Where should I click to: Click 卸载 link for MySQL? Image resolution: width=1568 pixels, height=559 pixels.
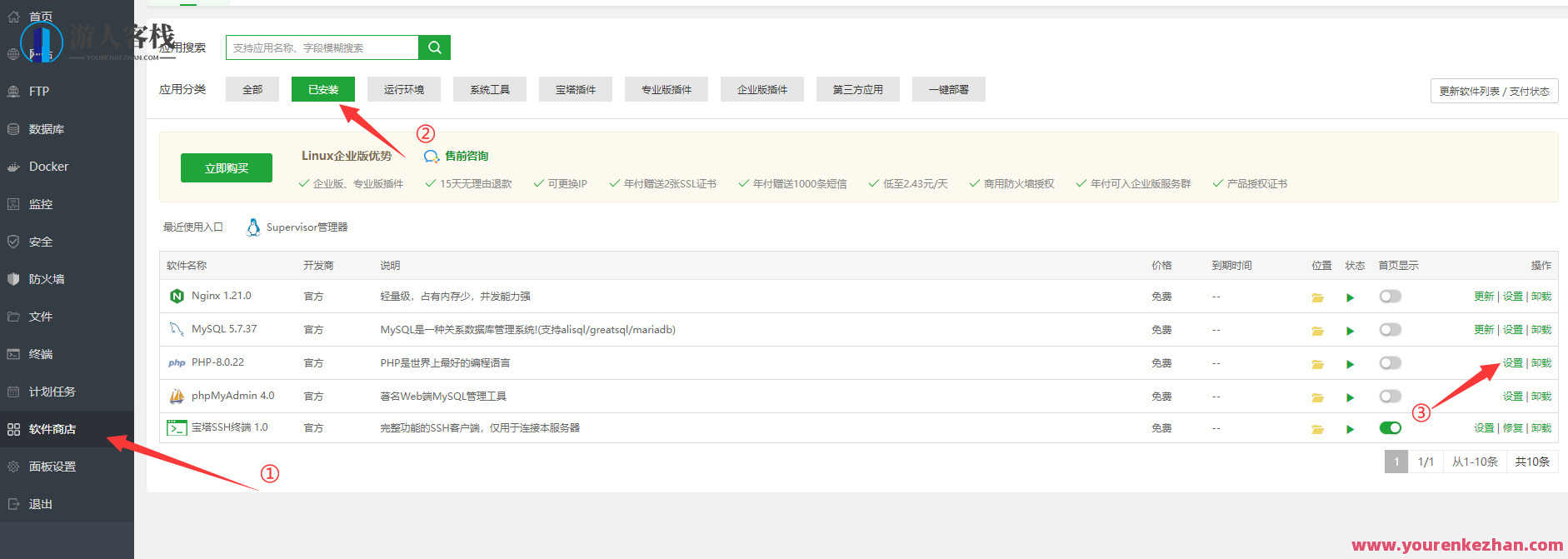coord(1541,330)
